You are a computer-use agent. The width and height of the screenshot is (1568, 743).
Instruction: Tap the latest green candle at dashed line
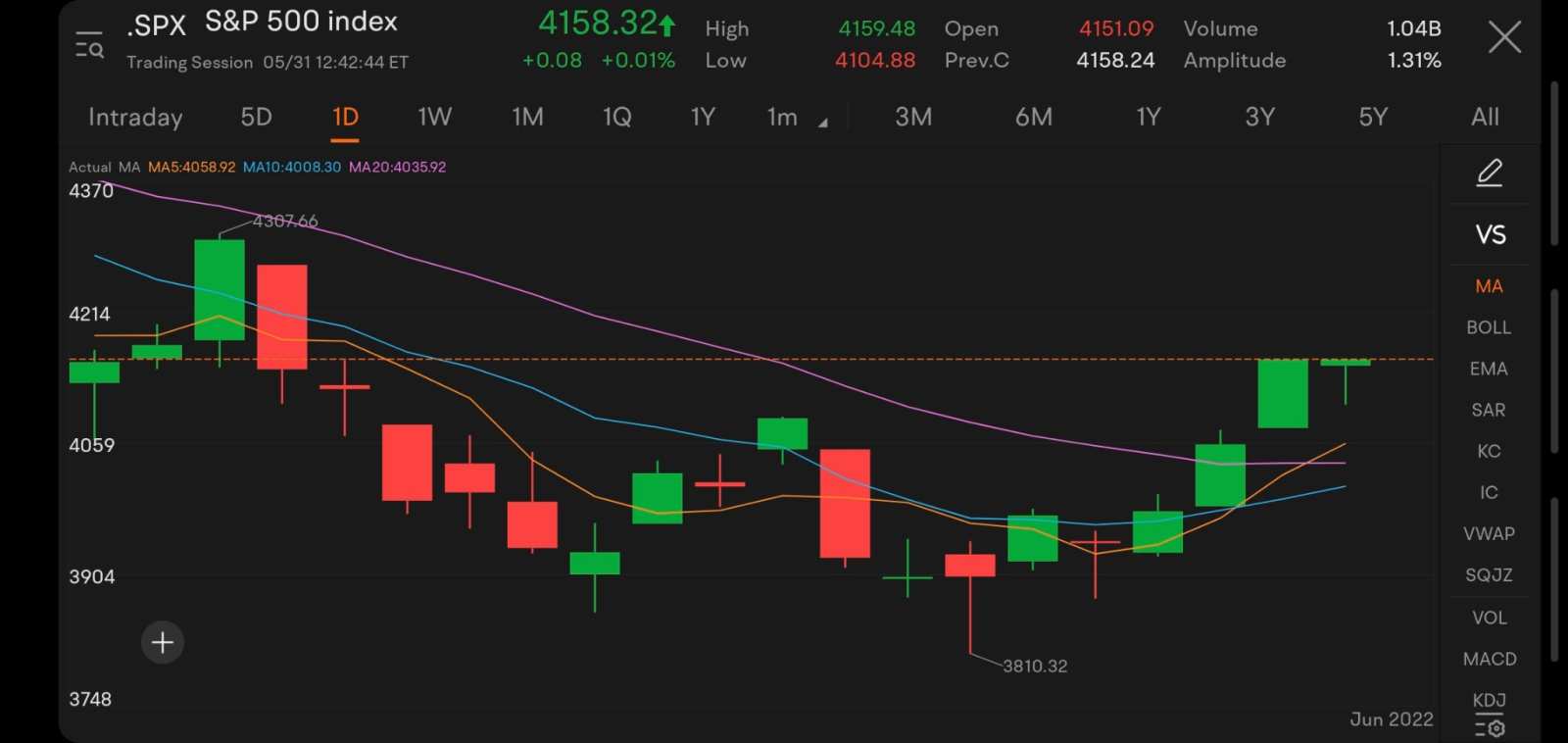click(1346, 363)
